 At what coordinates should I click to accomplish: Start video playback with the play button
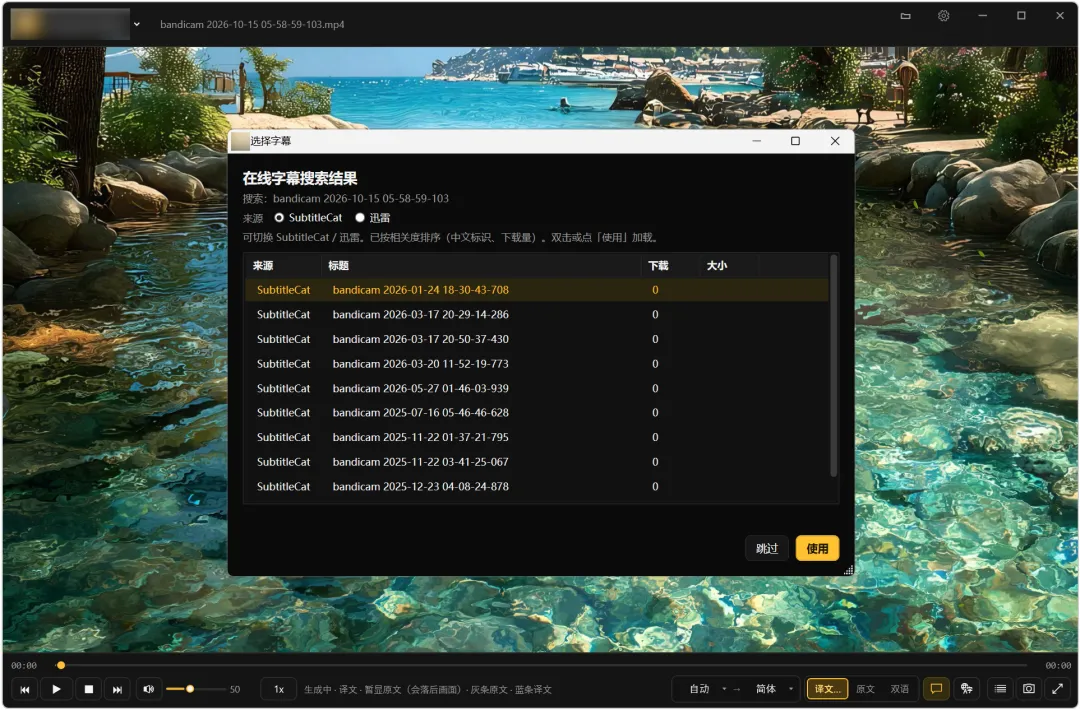click(x=56, y=689)
